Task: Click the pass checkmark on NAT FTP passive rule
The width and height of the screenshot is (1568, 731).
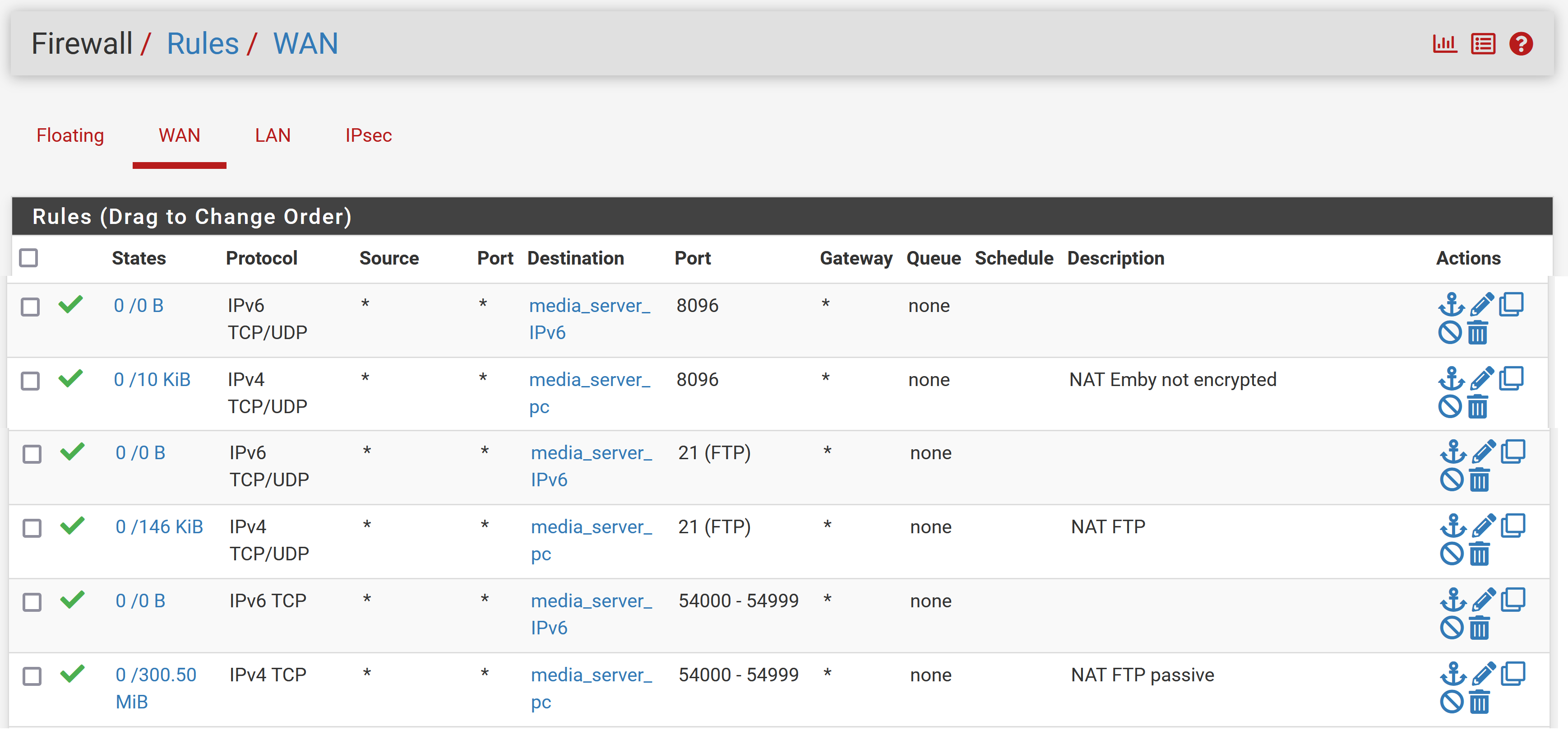Action: [73, 673]
